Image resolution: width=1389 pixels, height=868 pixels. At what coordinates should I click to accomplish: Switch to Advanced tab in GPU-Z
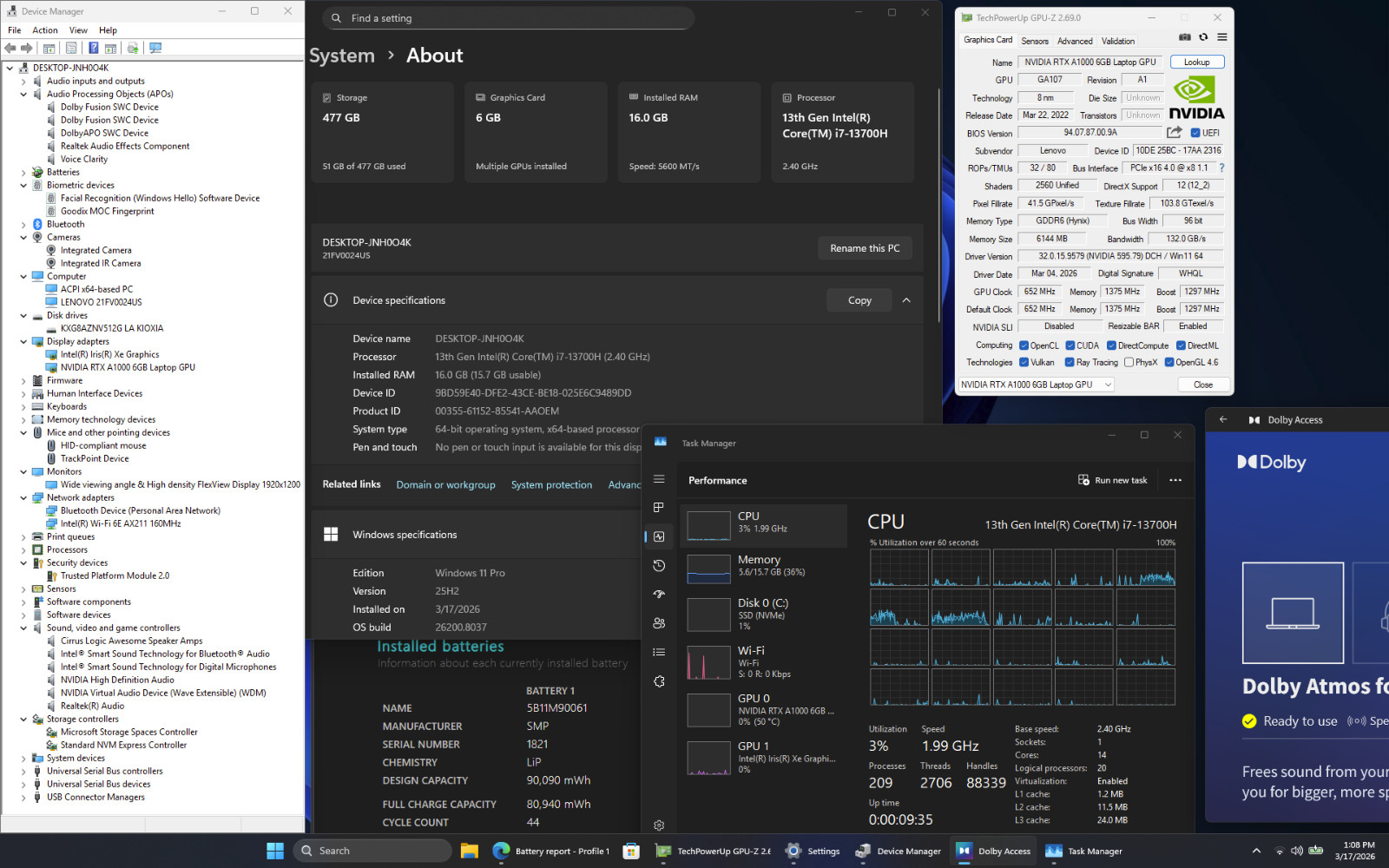pyautogui.click(x=1075, y=41)
